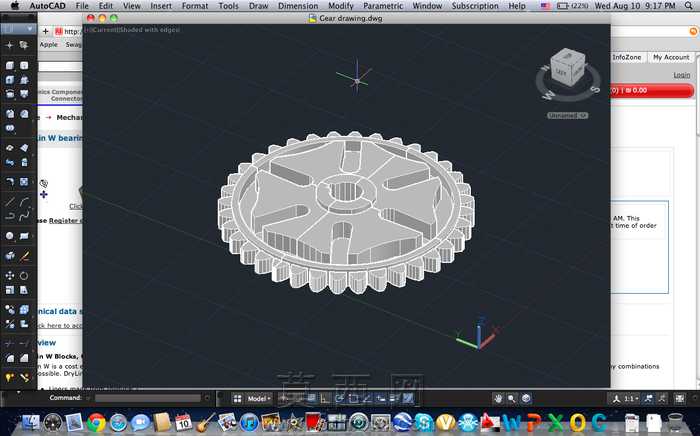Select the Polyline tool in the tool palette
The height and width of the screenshot is (436, 700).
coord(10,216)
